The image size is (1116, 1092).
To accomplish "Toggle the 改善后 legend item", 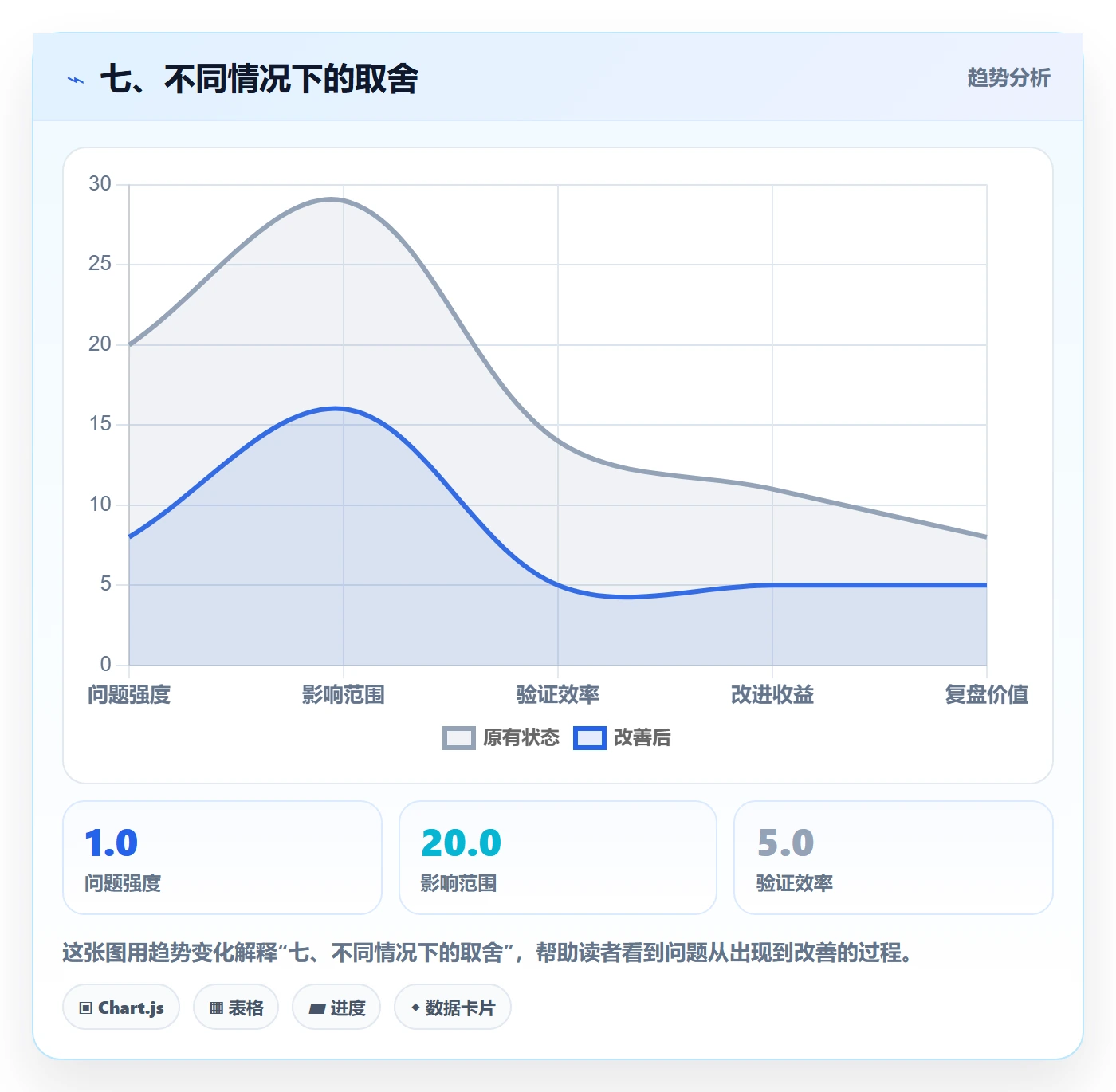I will (x=622, y=738).
